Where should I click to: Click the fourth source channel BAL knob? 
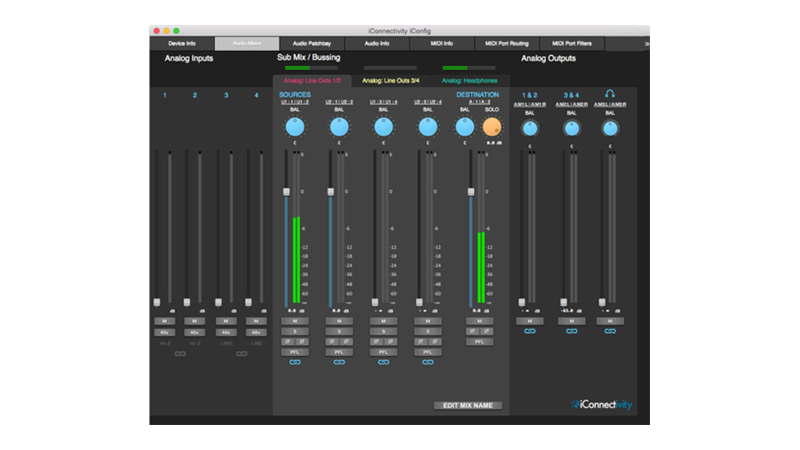click(x=428, y=127)
